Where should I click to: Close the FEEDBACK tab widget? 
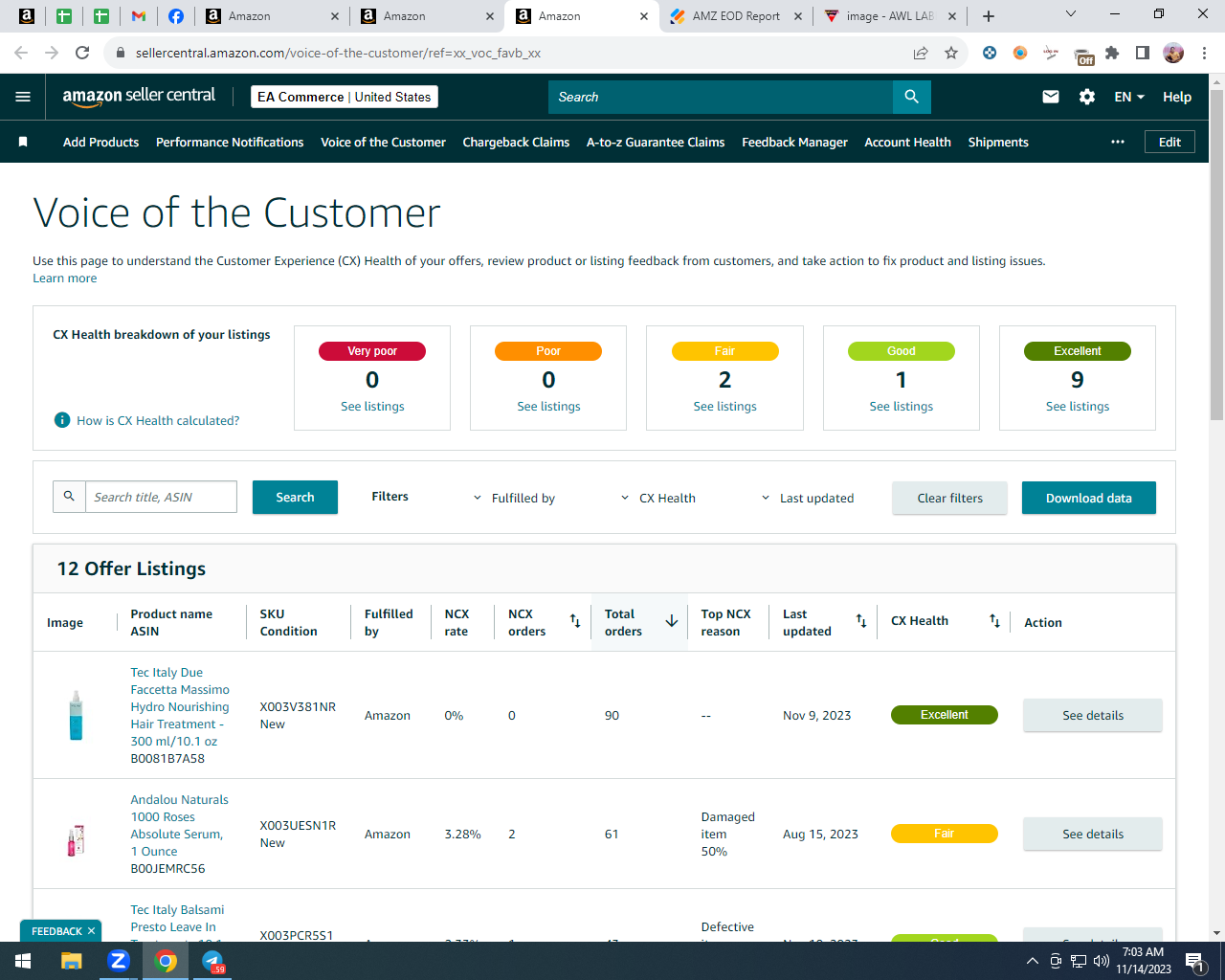(91, 931)
